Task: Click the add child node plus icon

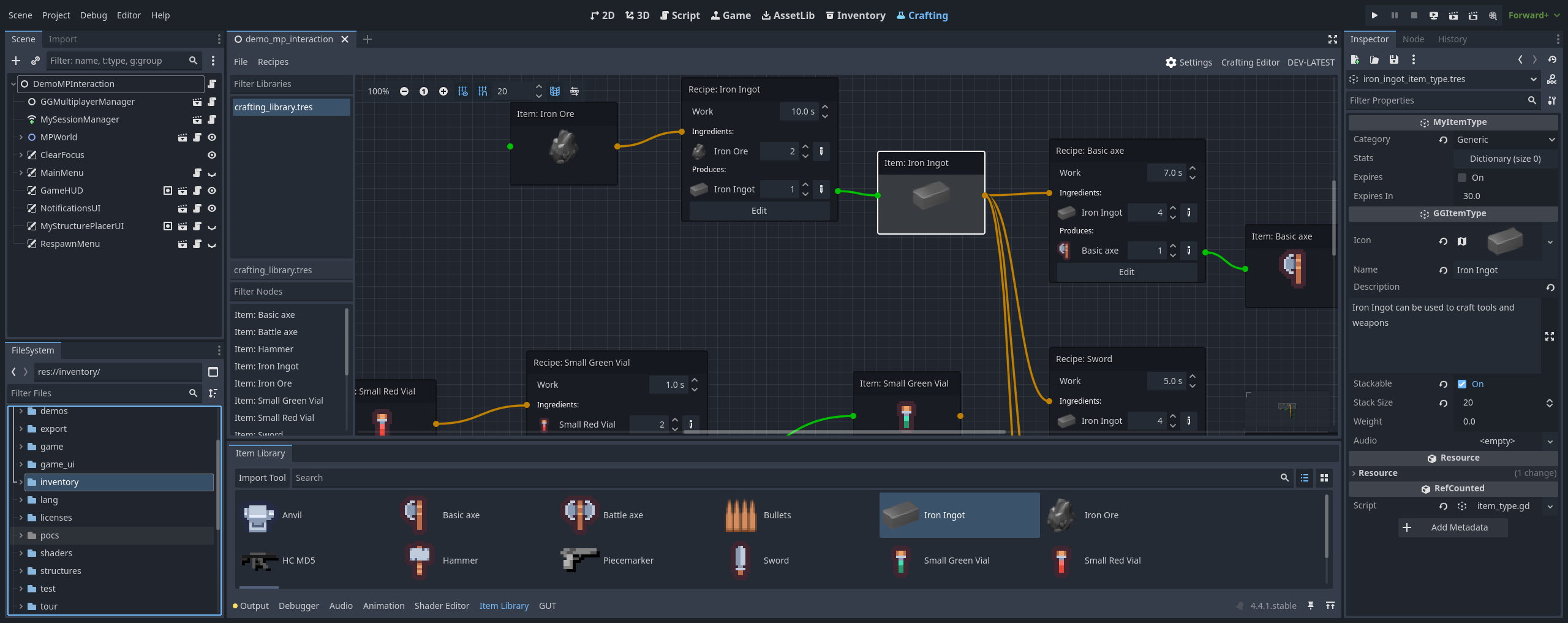Action: tap(16, 61)
